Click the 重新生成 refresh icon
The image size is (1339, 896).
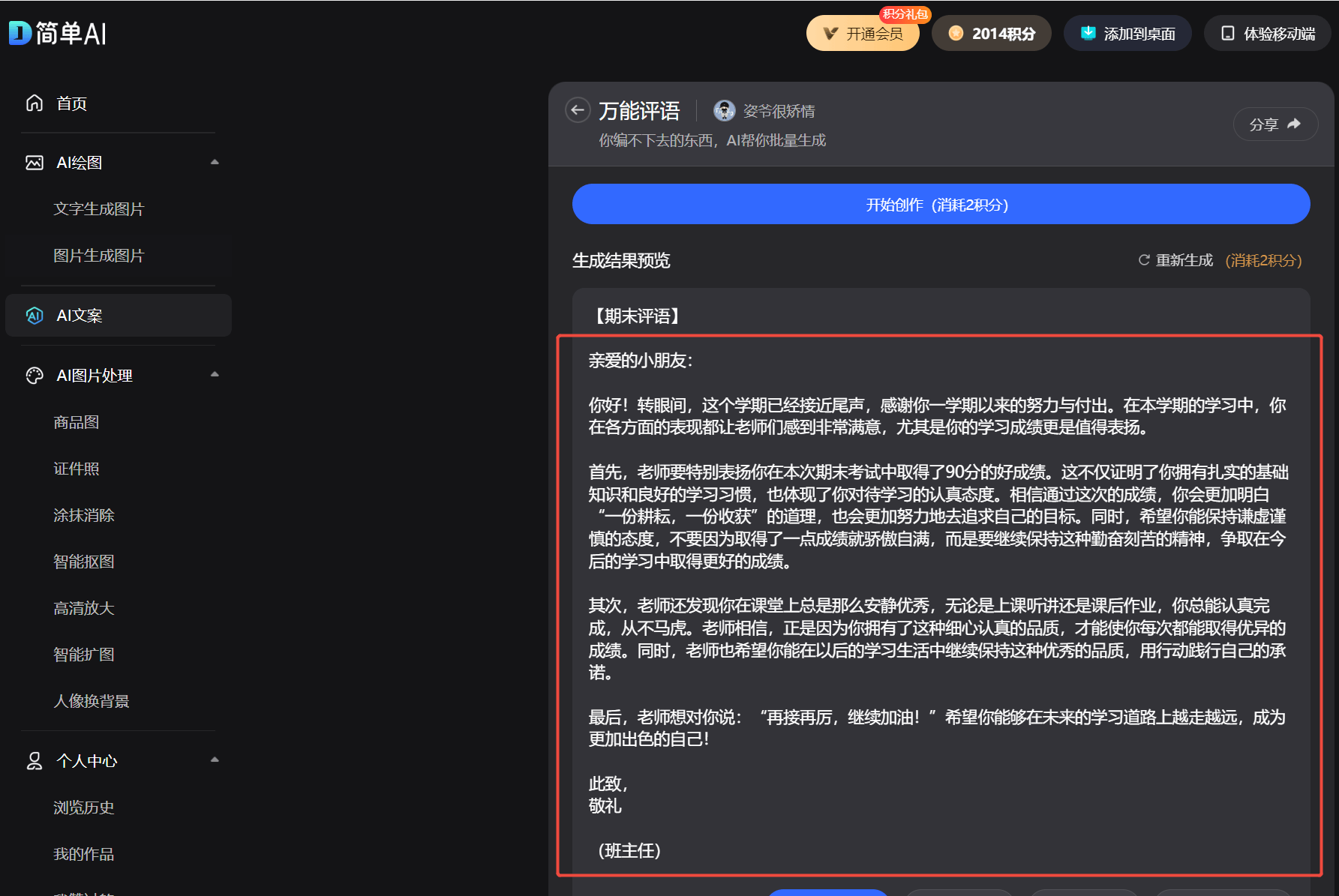(x=1143, y=260)
